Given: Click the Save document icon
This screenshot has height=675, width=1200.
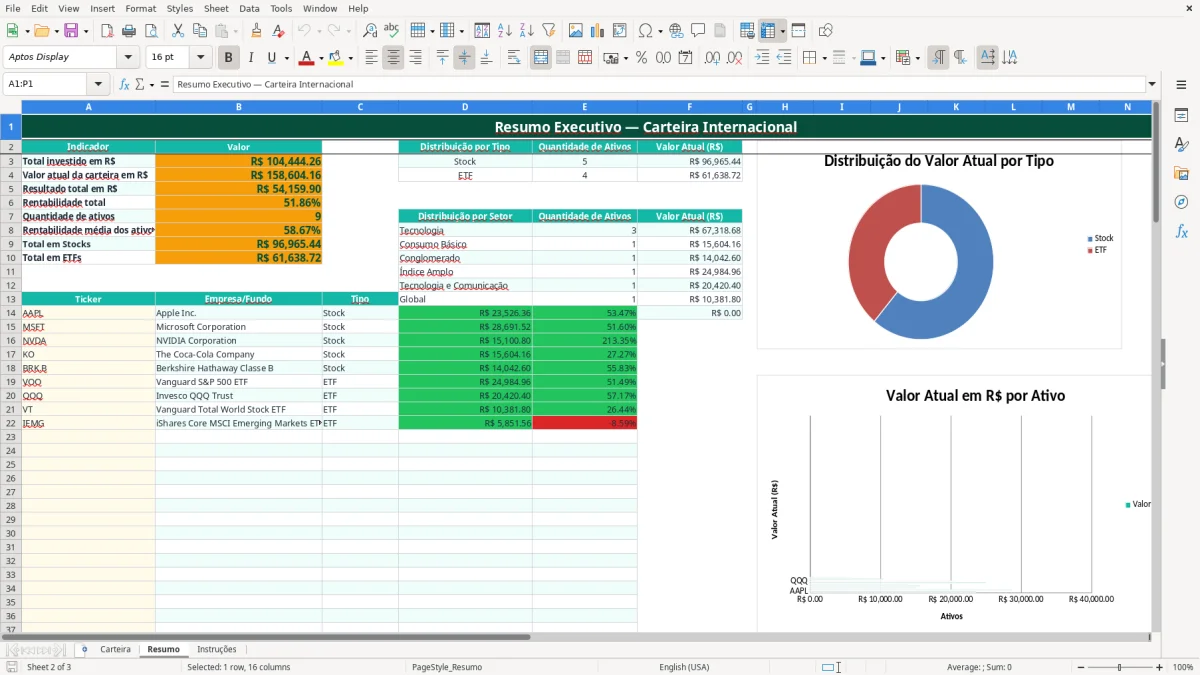Looking at the screenshot, I should [71, 31].
